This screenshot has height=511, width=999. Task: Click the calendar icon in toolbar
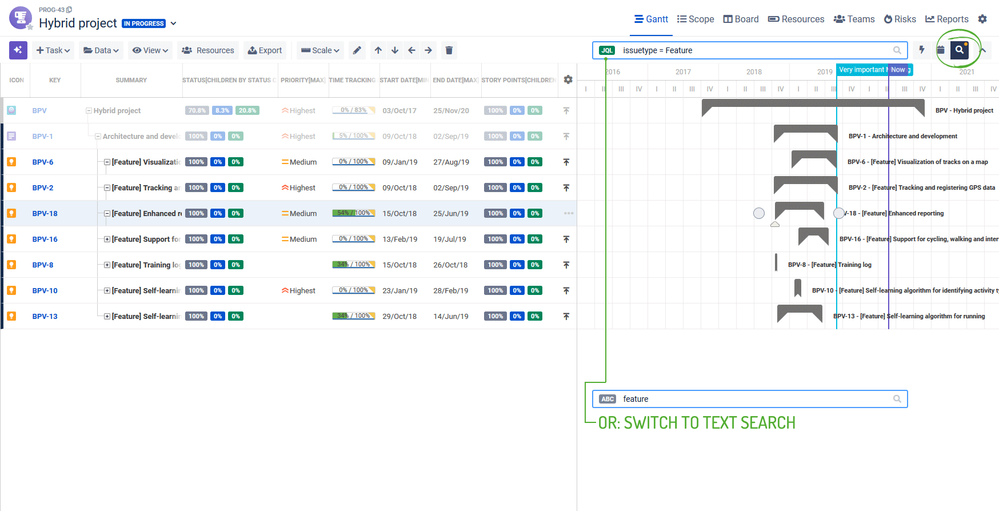pos(940,50)
